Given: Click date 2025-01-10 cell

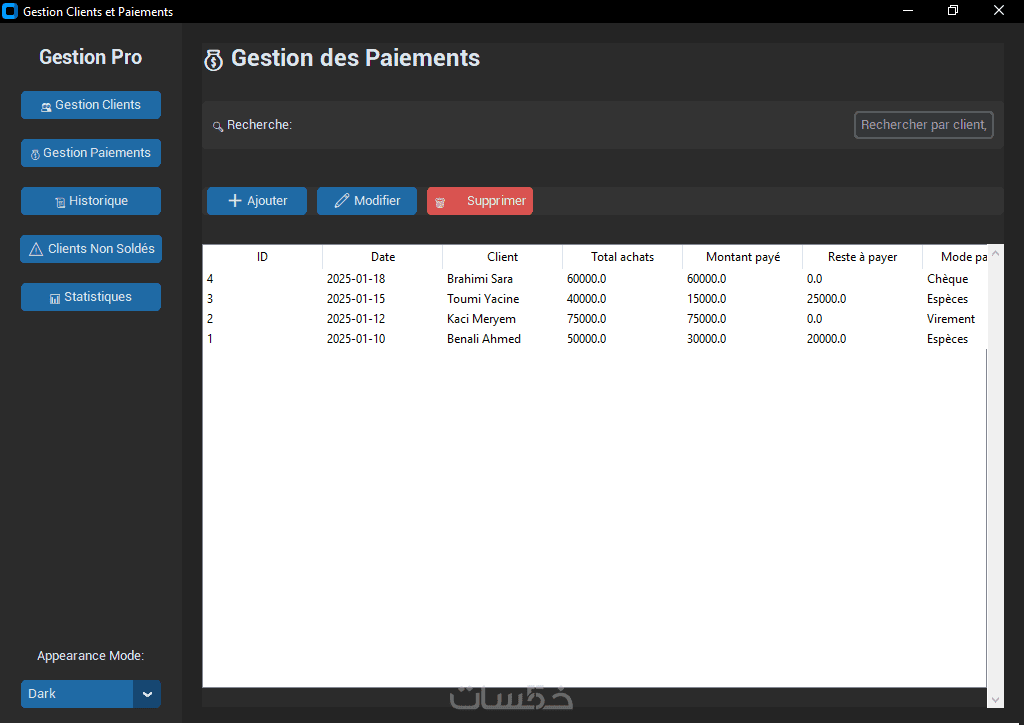Looking at the screenshot, I should (356, 339).
